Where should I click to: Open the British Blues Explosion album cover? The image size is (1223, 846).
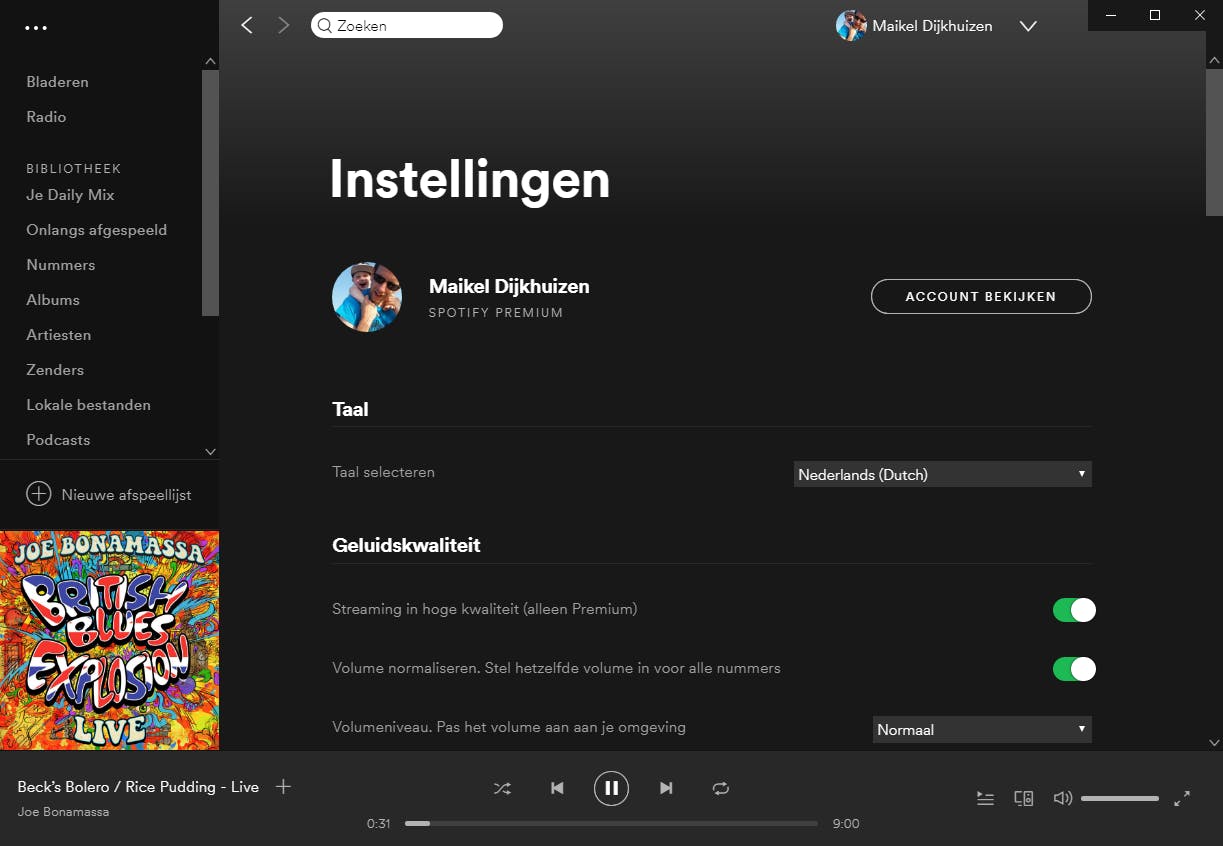pos(109,641)
